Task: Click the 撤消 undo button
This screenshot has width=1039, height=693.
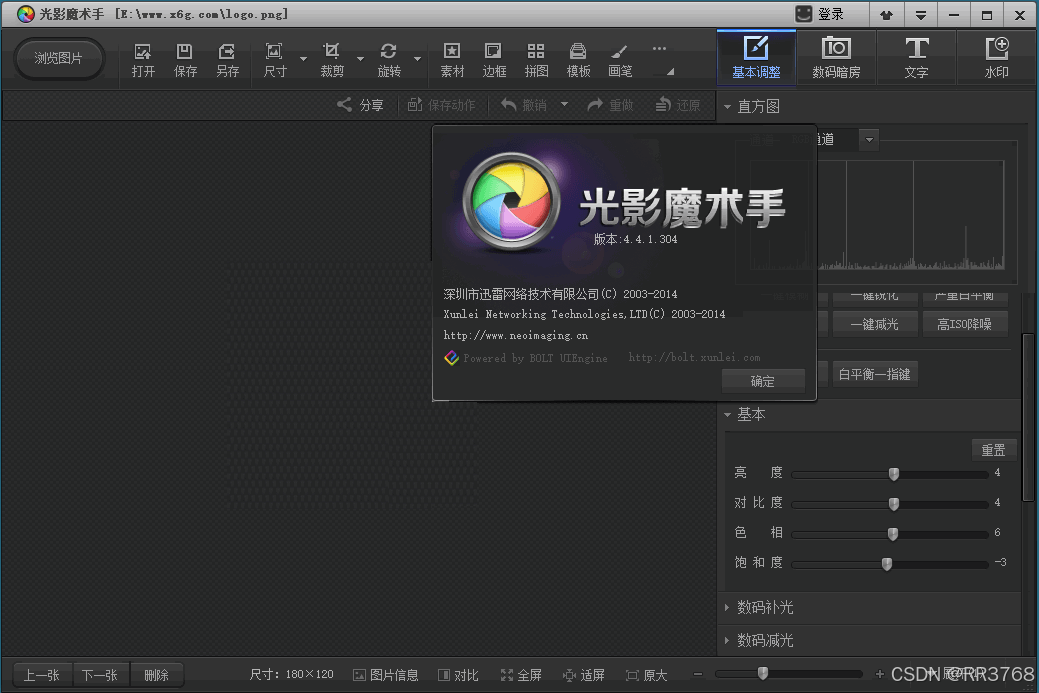Action: 523,105
